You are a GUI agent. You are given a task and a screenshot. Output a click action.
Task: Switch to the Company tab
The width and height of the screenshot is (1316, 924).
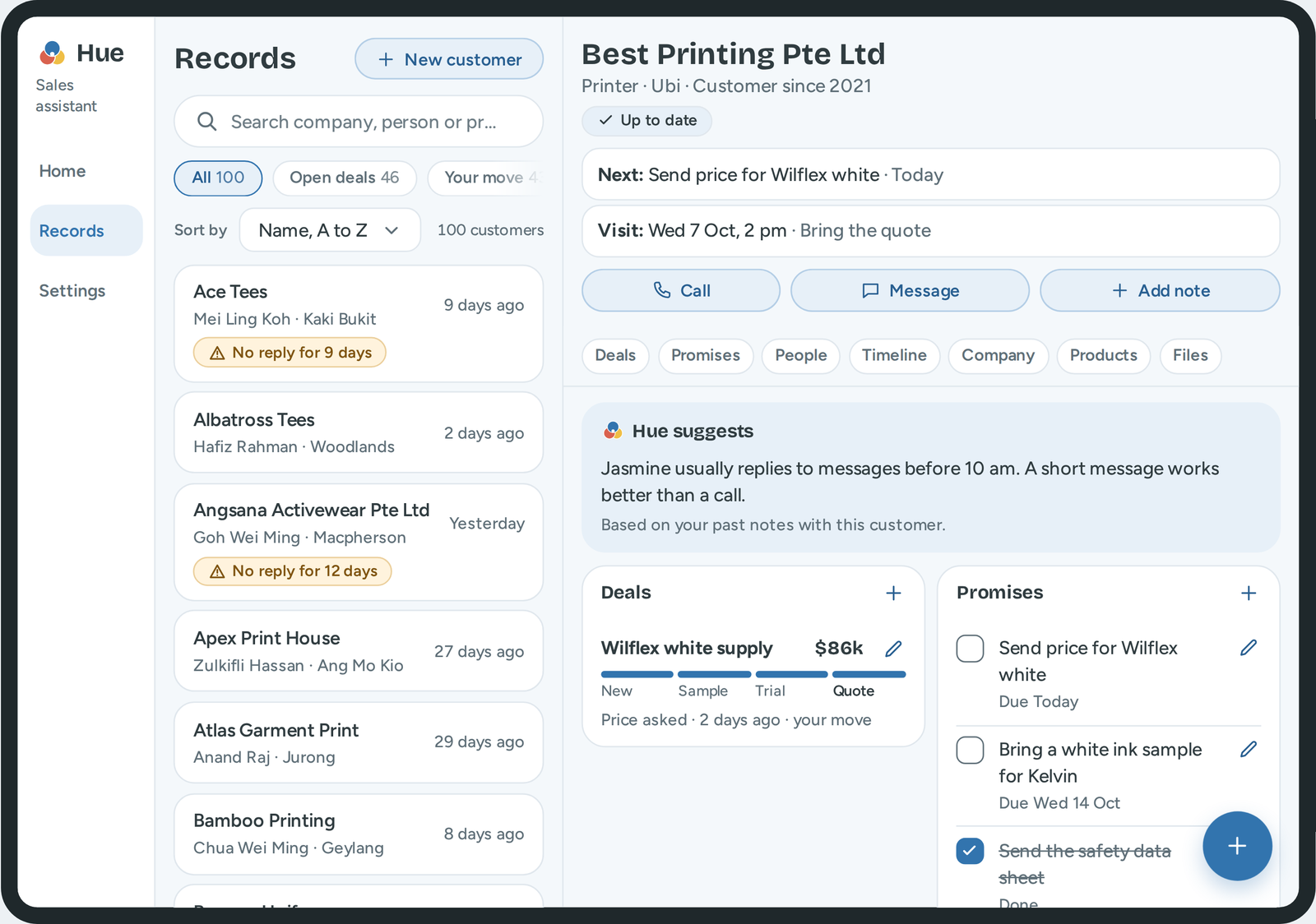pos(999,356)
